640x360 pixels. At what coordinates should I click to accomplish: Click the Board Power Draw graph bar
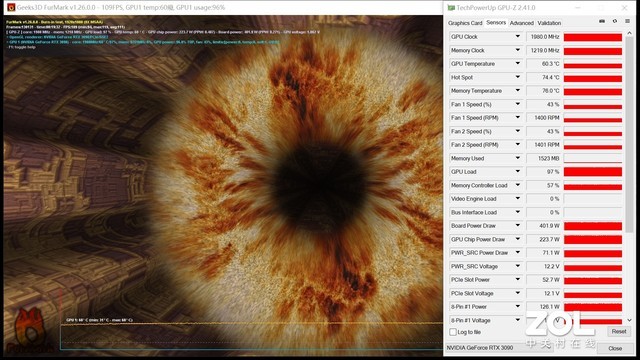tap(593, 226)
